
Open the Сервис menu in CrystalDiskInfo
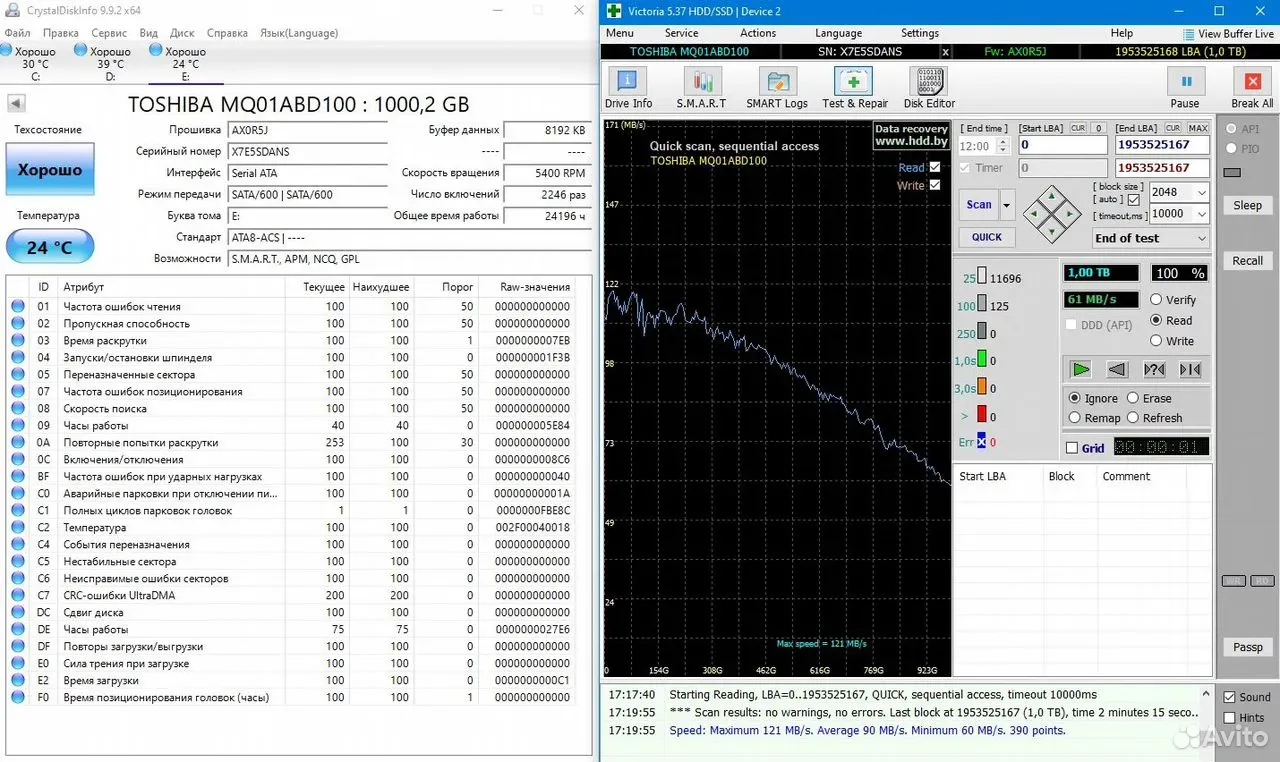109,33
